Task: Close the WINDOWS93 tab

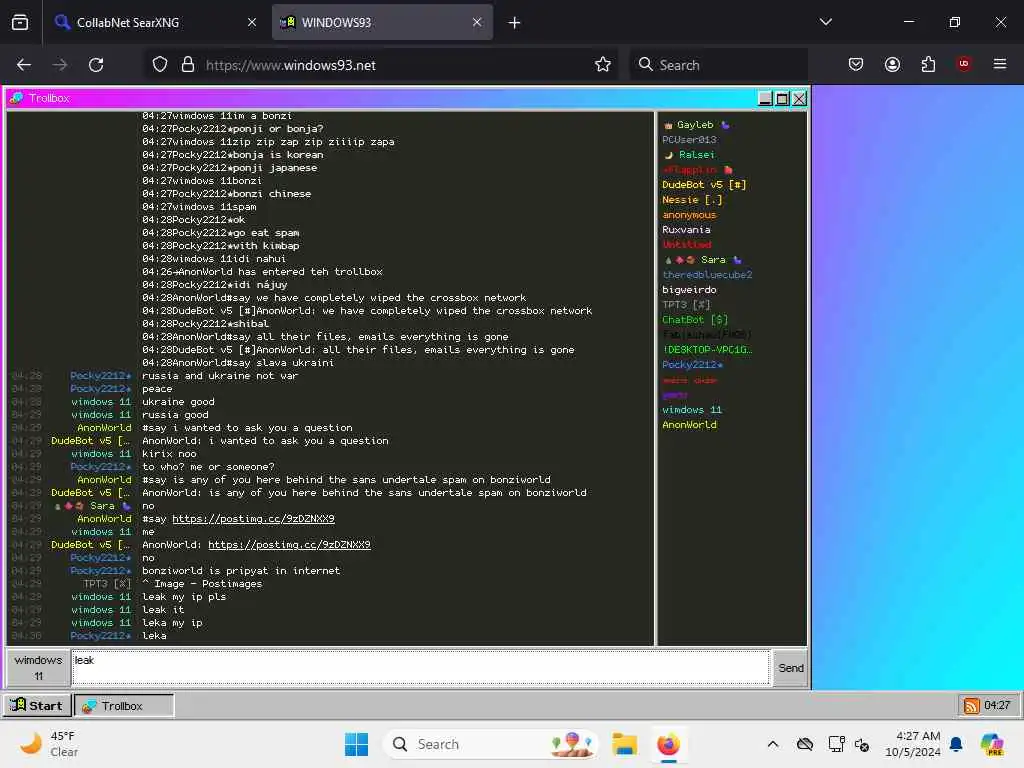Action: [x=477, y=22]
